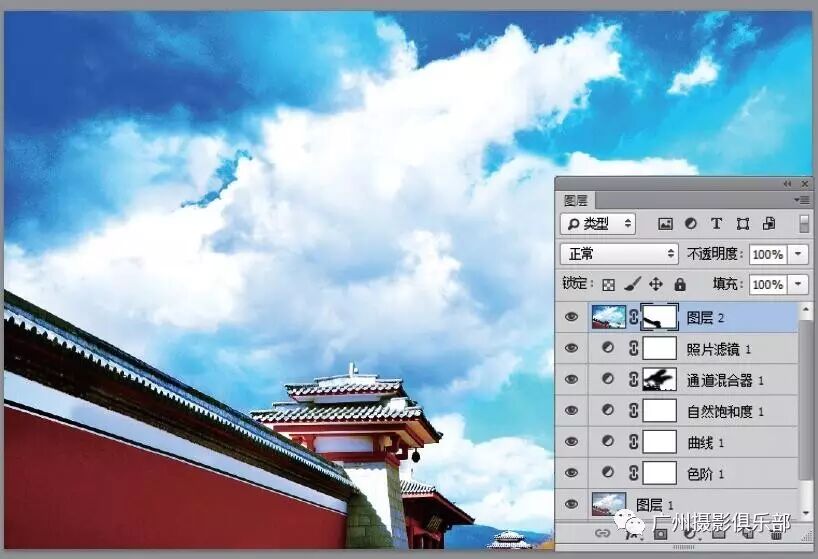
Task: Click adjustment icon of 曲线 1 layer
Action: click(608, 442)
